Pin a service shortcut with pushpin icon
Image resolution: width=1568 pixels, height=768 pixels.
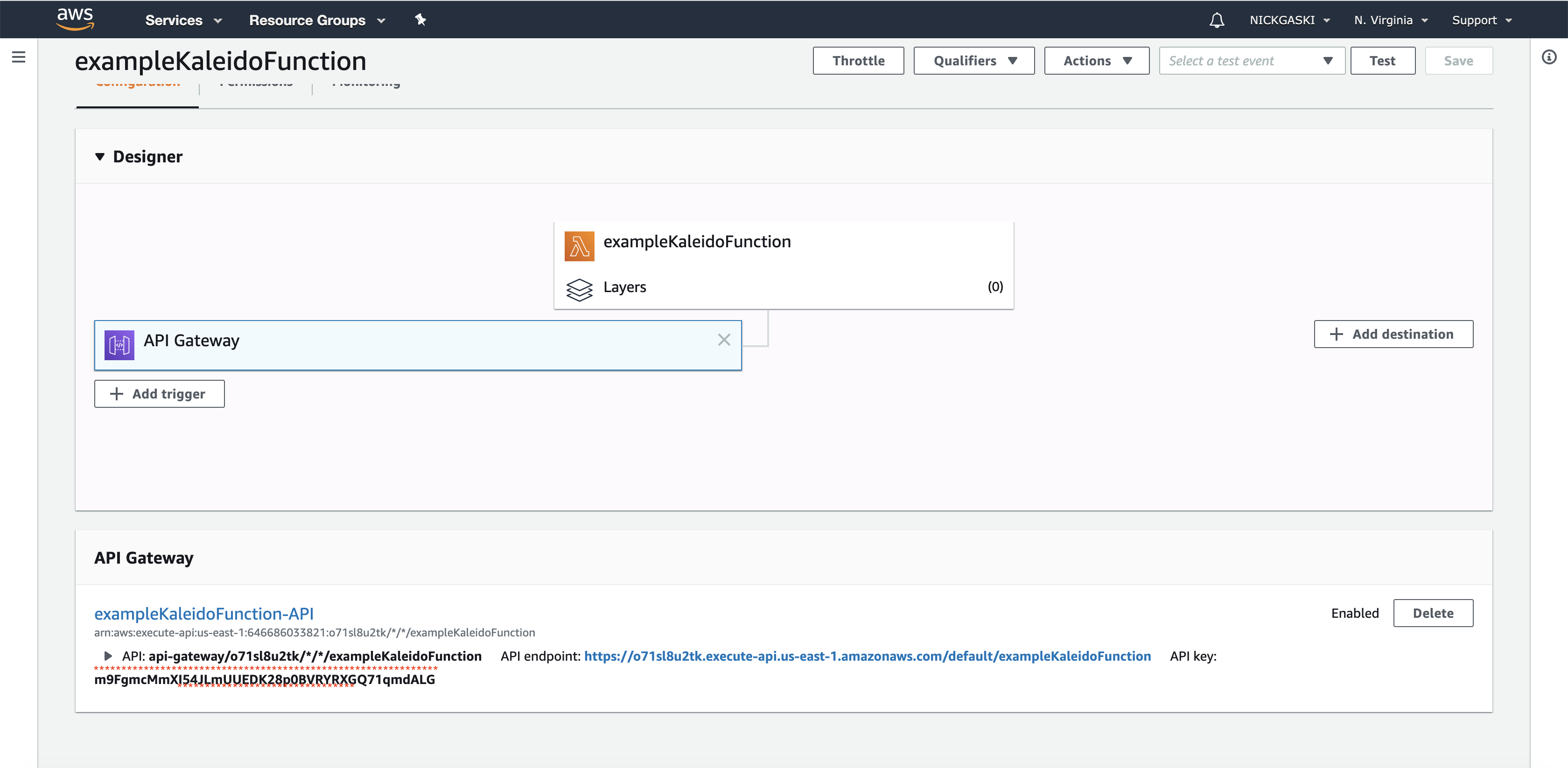(x=420, y=20)
